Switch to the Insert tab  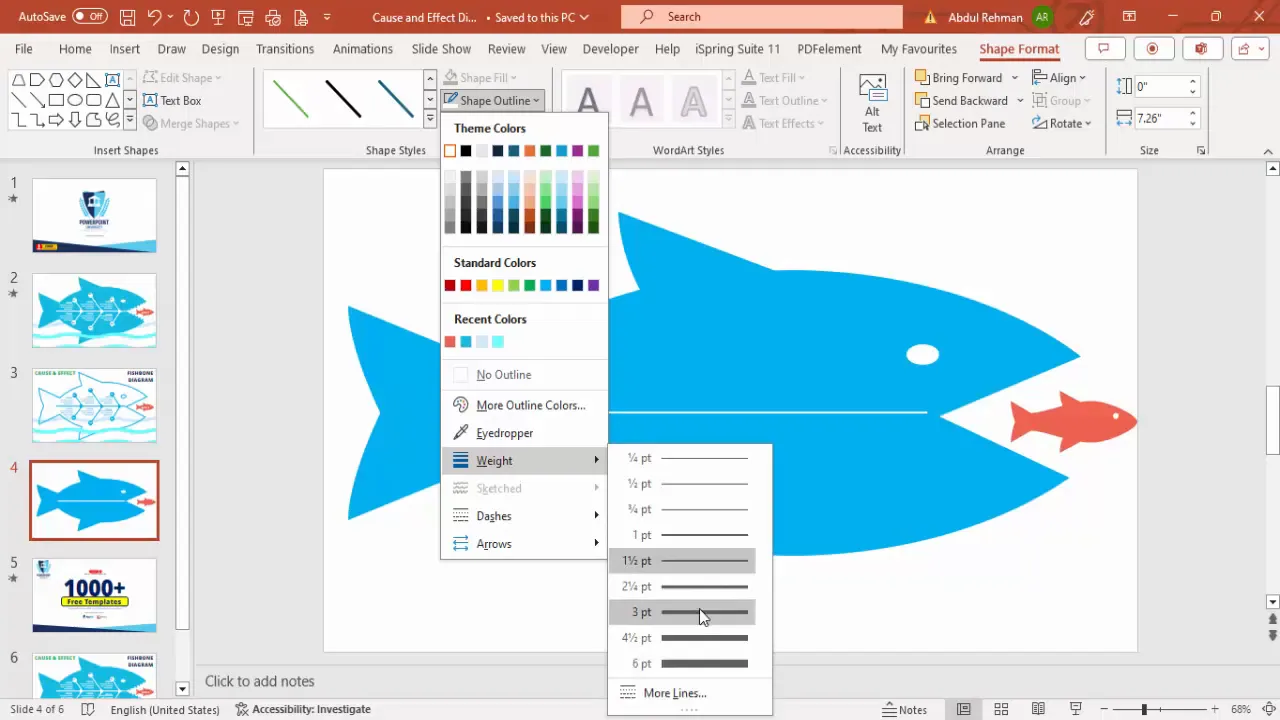(125, 49)
